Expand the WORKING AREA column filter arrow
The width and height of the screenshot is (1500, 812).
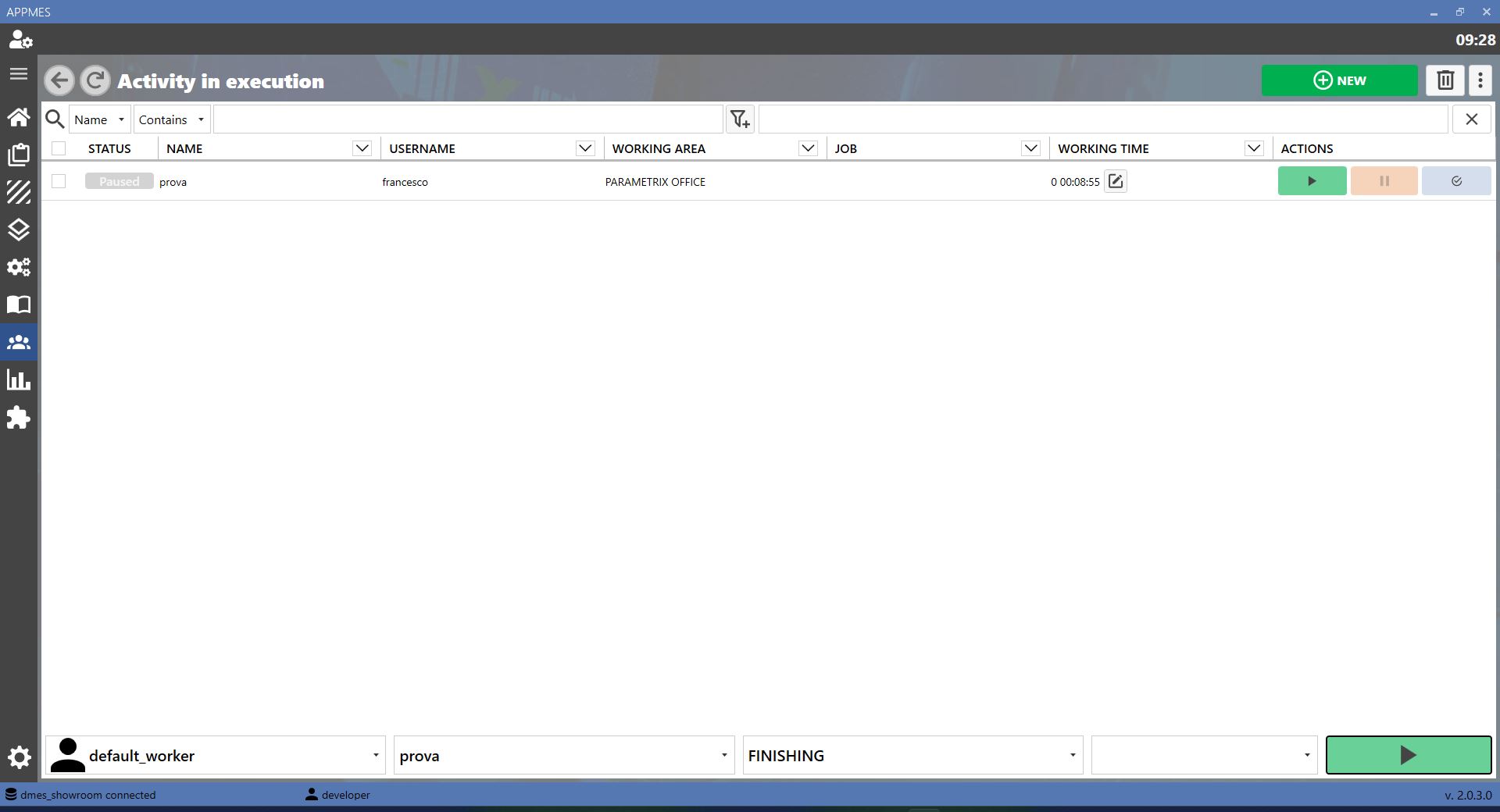tap(808, 148)
